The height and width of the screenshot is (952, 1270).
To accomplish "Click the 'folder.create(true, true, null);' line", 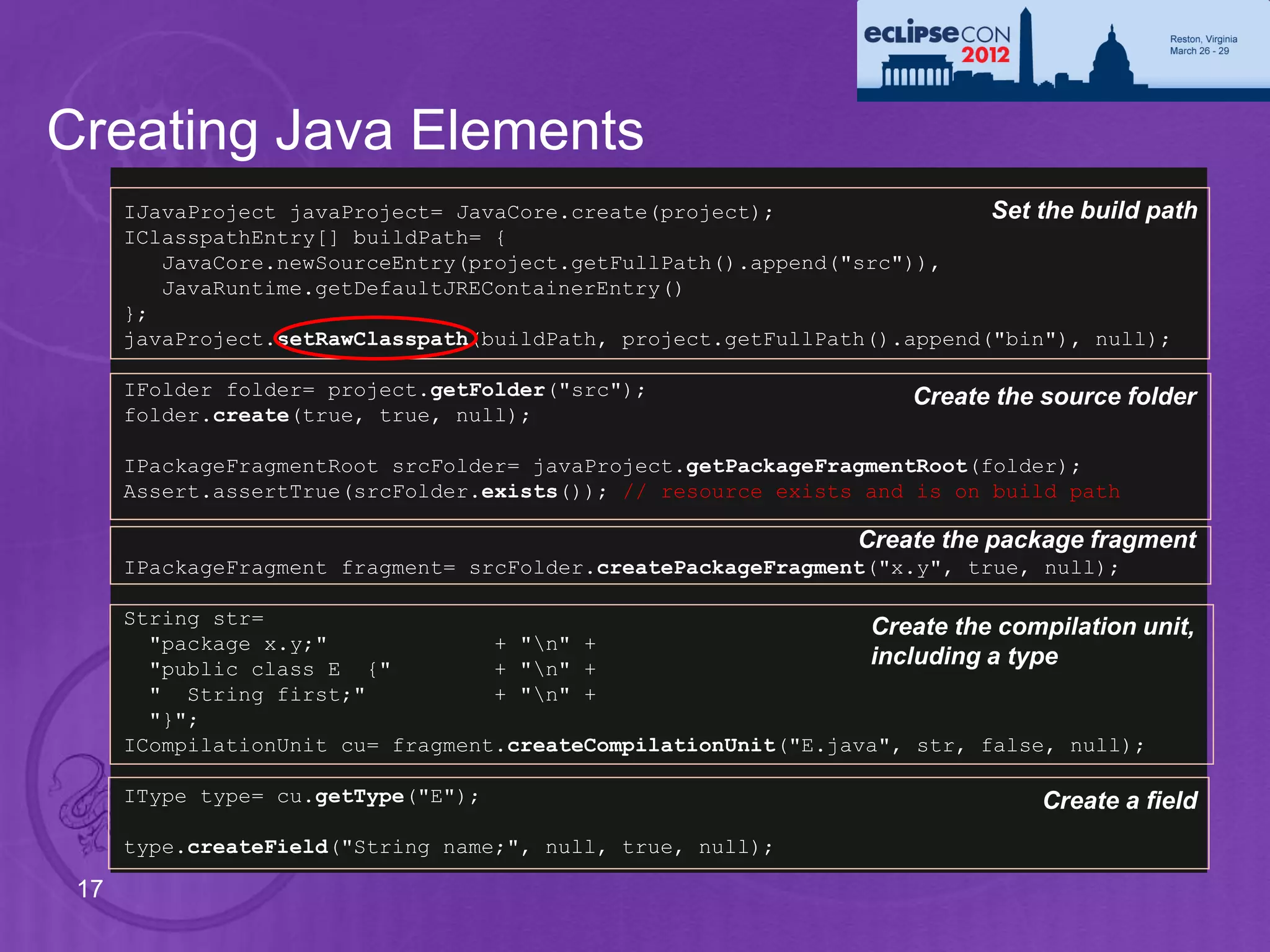I will tap(327, 415).
